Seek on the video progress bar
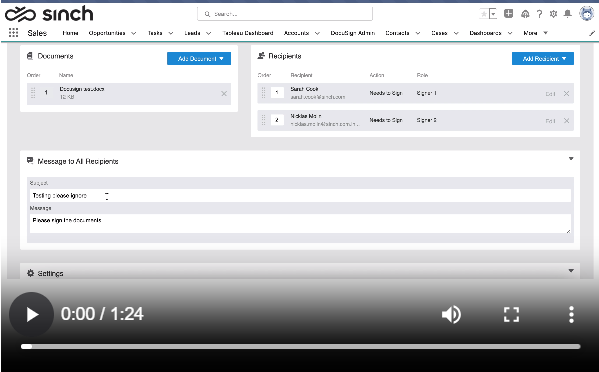Image resolution: width=599 pixels, height=372 pixels. coord(301,346)
